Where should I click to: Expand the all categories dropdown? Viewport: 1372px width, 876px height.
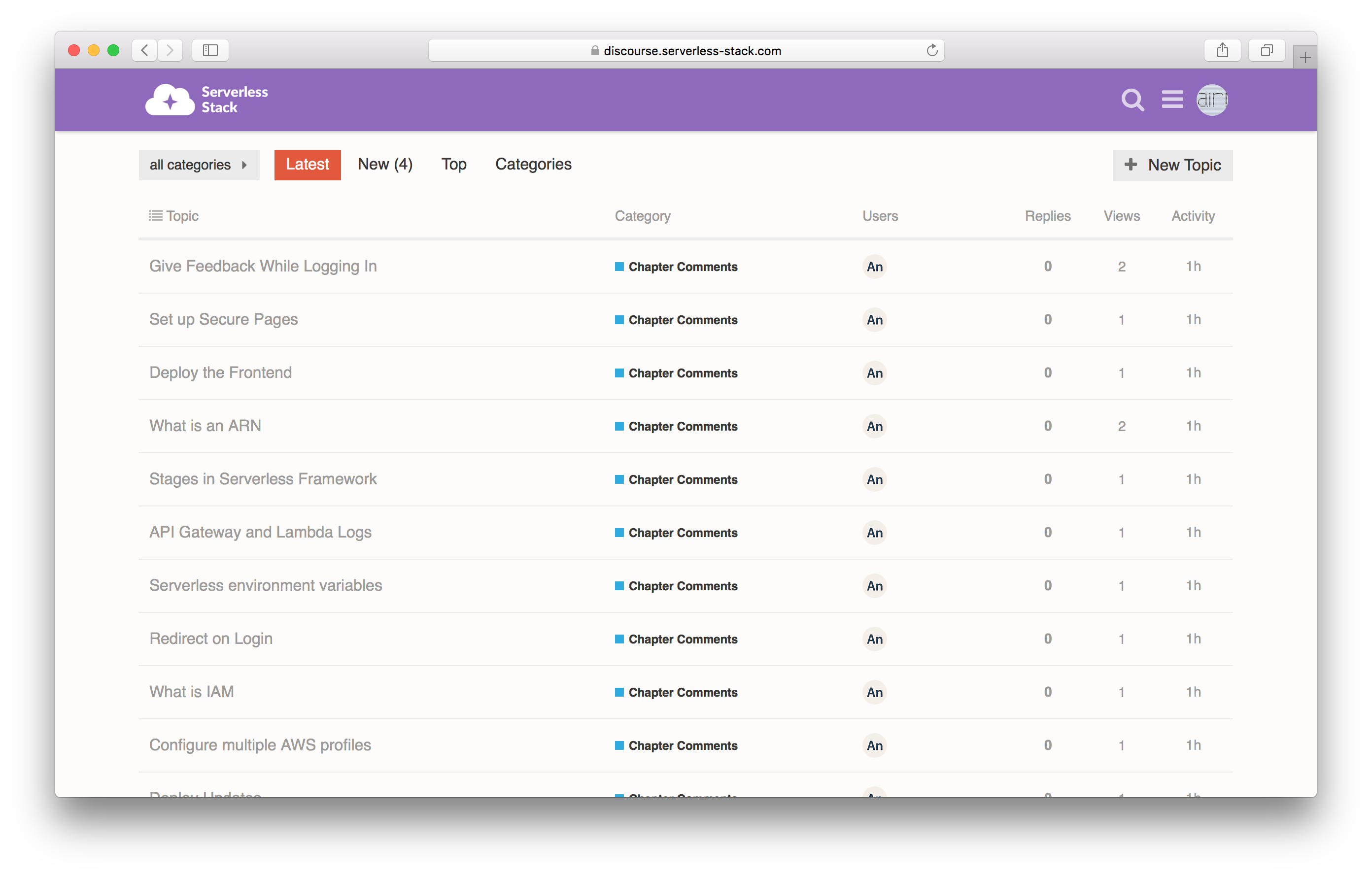199,165
